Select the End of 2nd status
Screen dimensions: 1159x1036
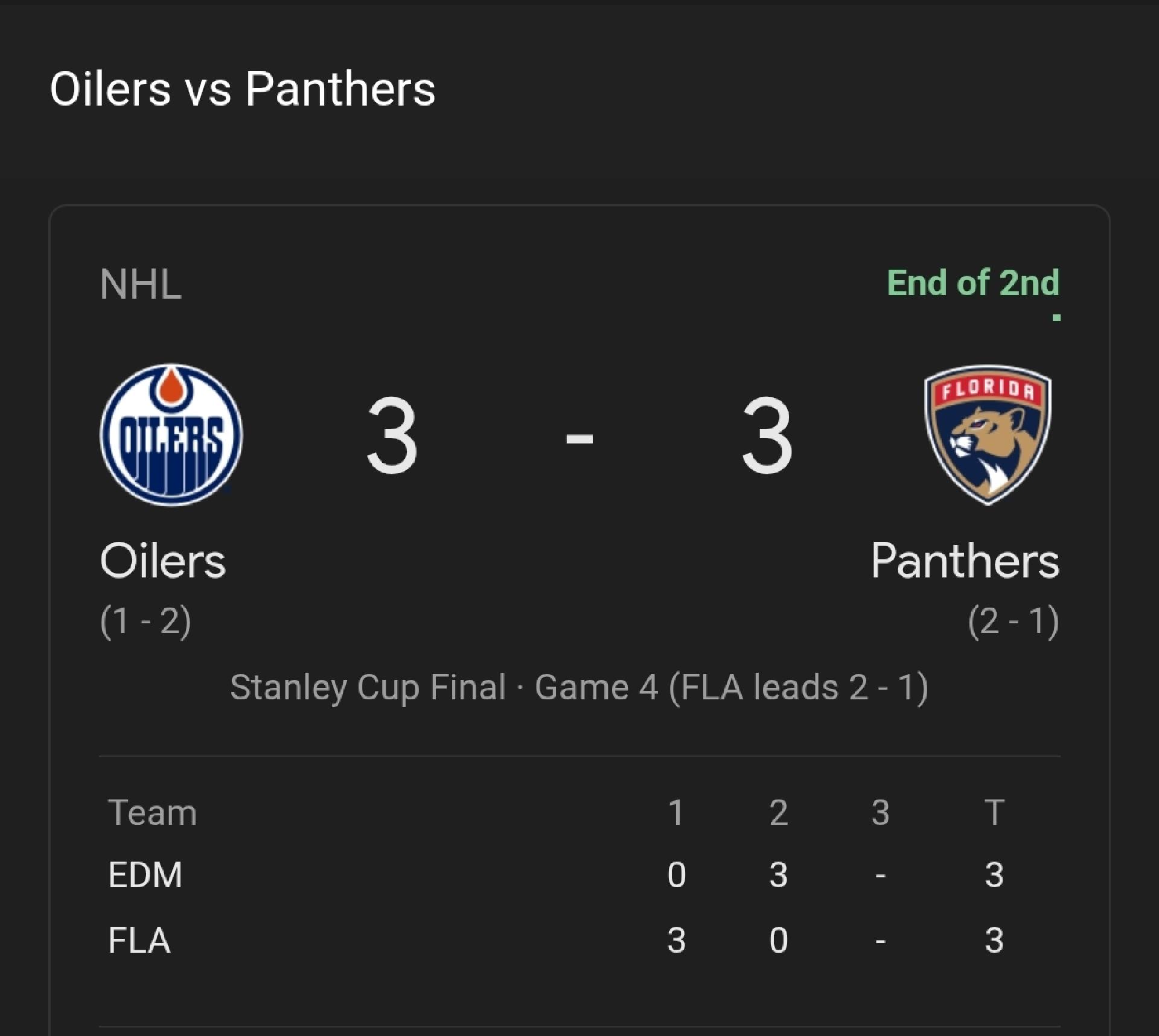(x=973, y=282)
